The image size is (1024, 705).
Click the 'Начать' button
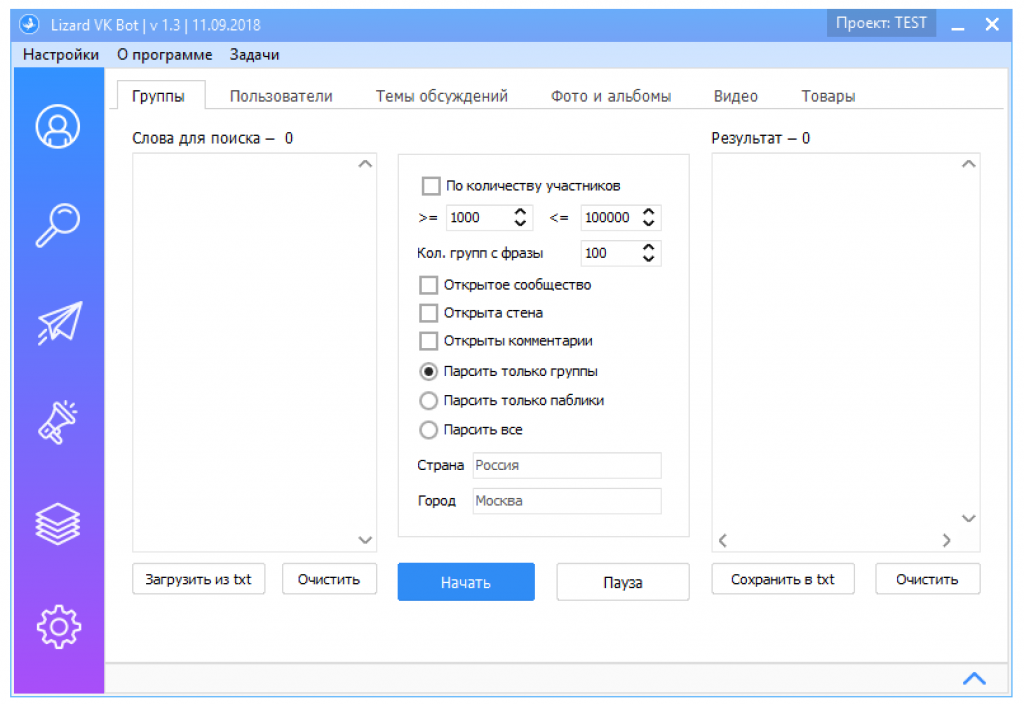(466, 582)
